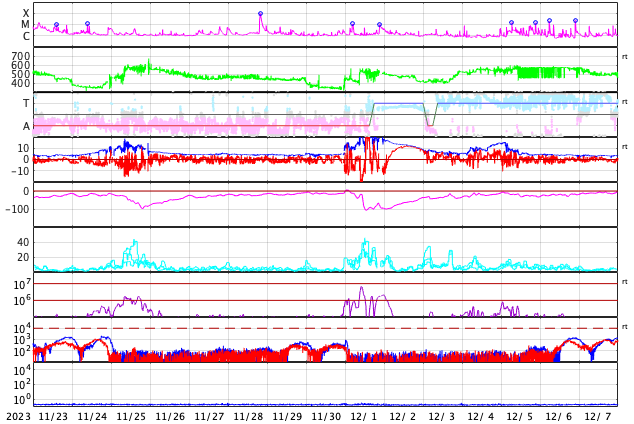Click the last flare marker near 12/6

pos(575,20)
